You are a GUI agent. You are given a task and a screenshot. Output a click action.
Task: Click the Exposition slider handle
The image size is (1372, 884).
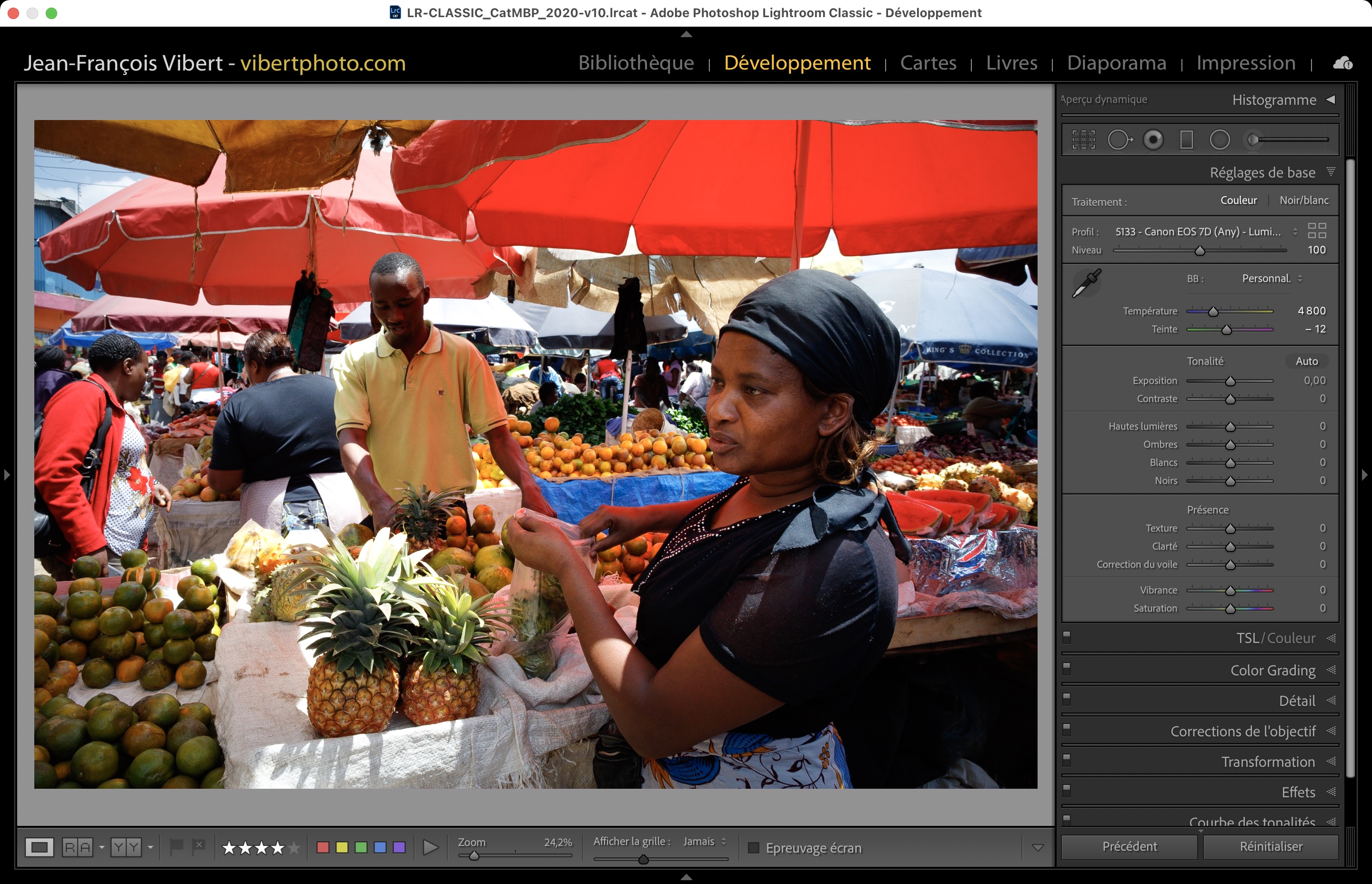[x=1230, y=381]
